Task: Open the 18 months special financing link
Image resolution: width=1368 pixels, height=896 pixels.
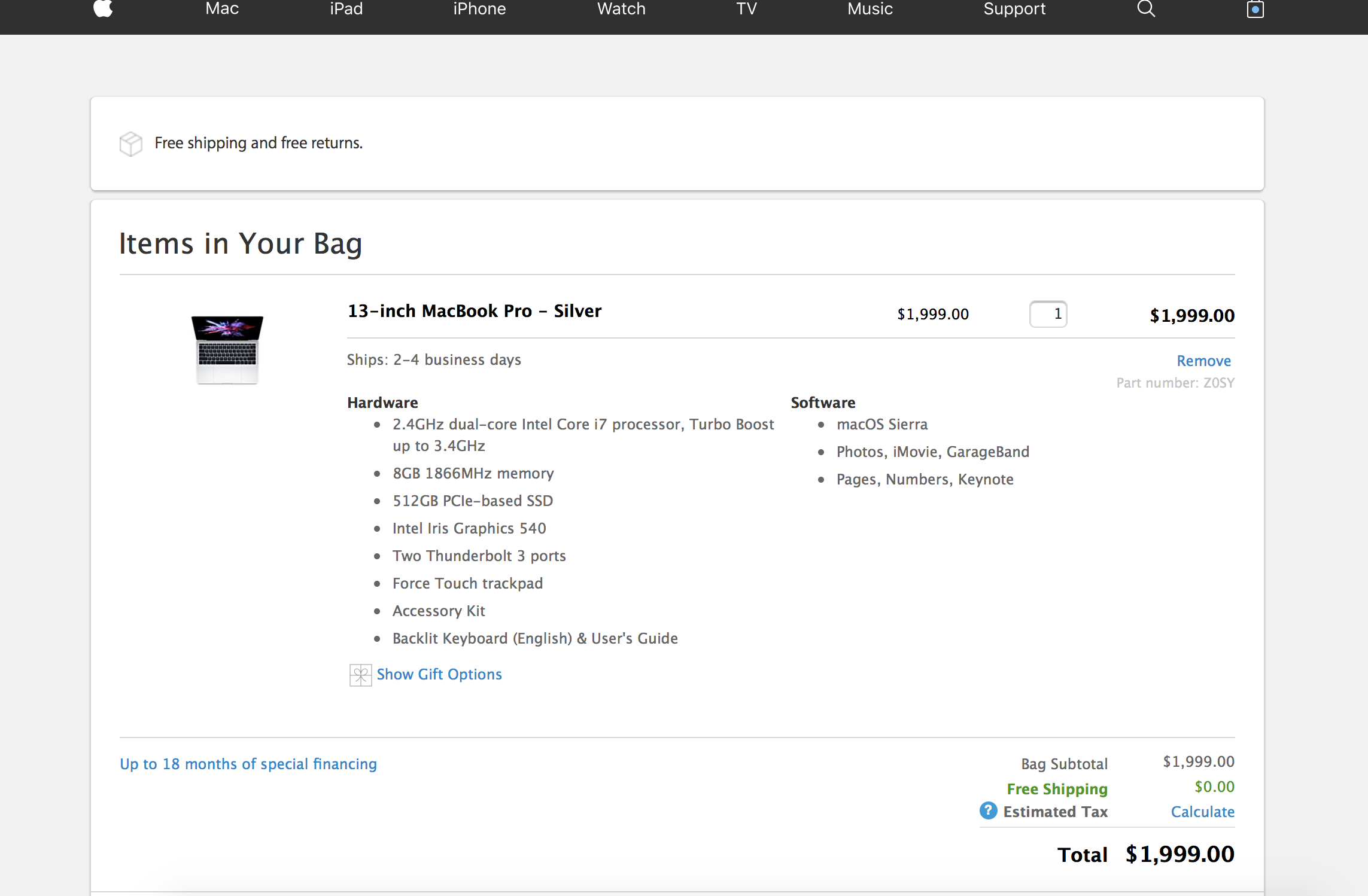Action: 248,764
